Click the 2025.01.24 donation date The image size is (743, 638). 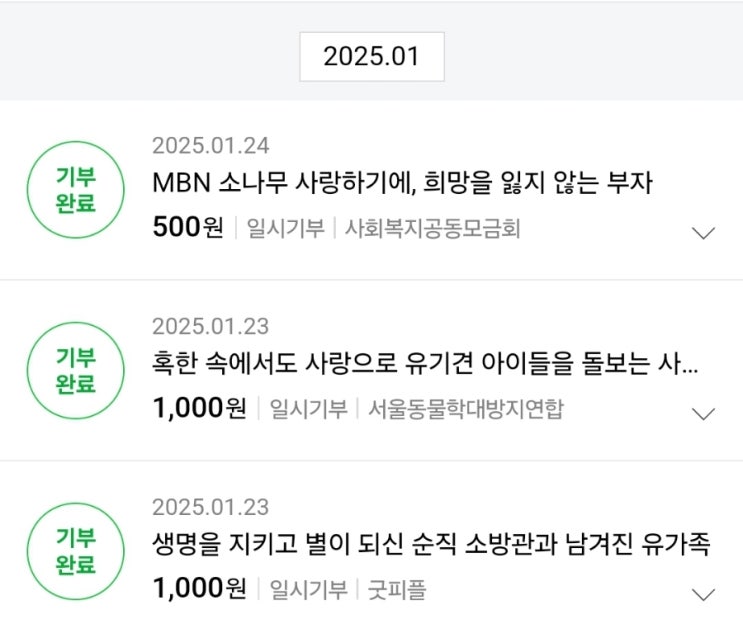[x=210, y=146]
